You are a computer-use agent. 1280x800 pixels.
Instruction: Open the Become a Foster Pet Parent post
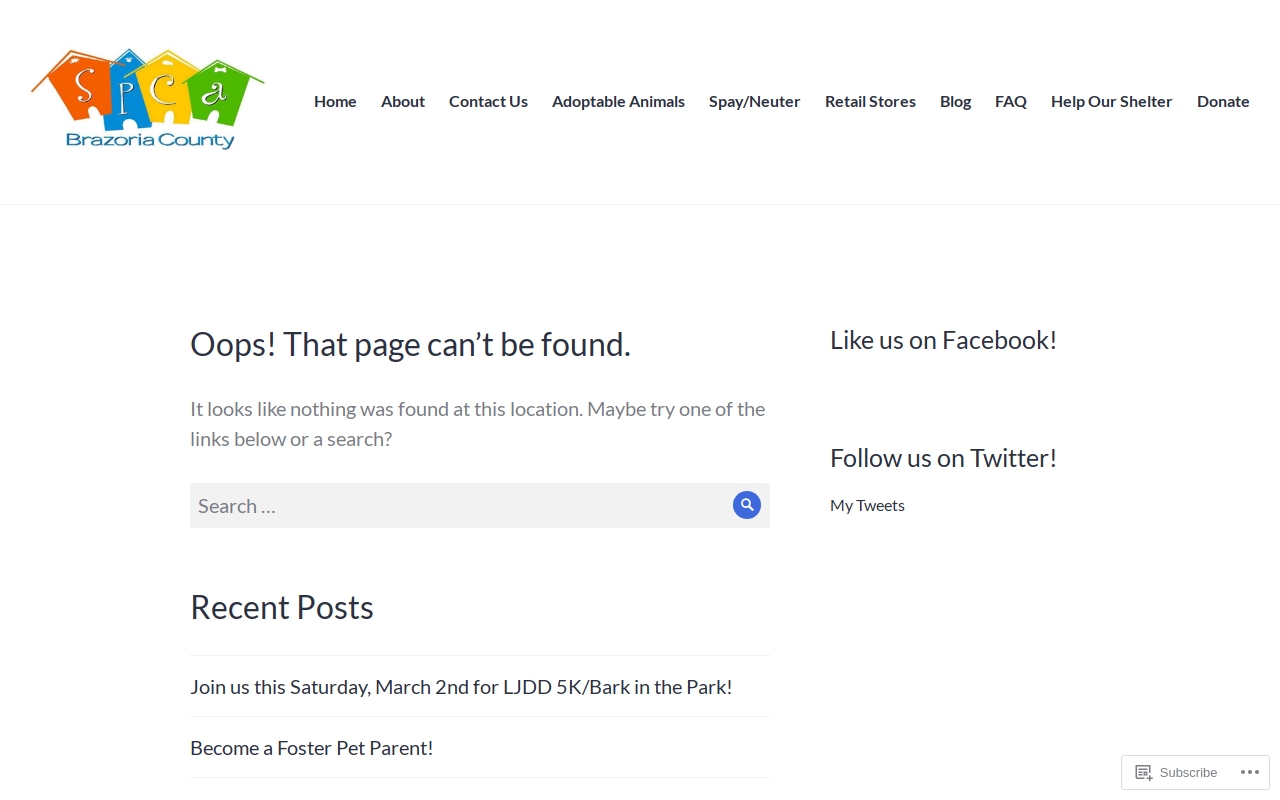(312, 748)
